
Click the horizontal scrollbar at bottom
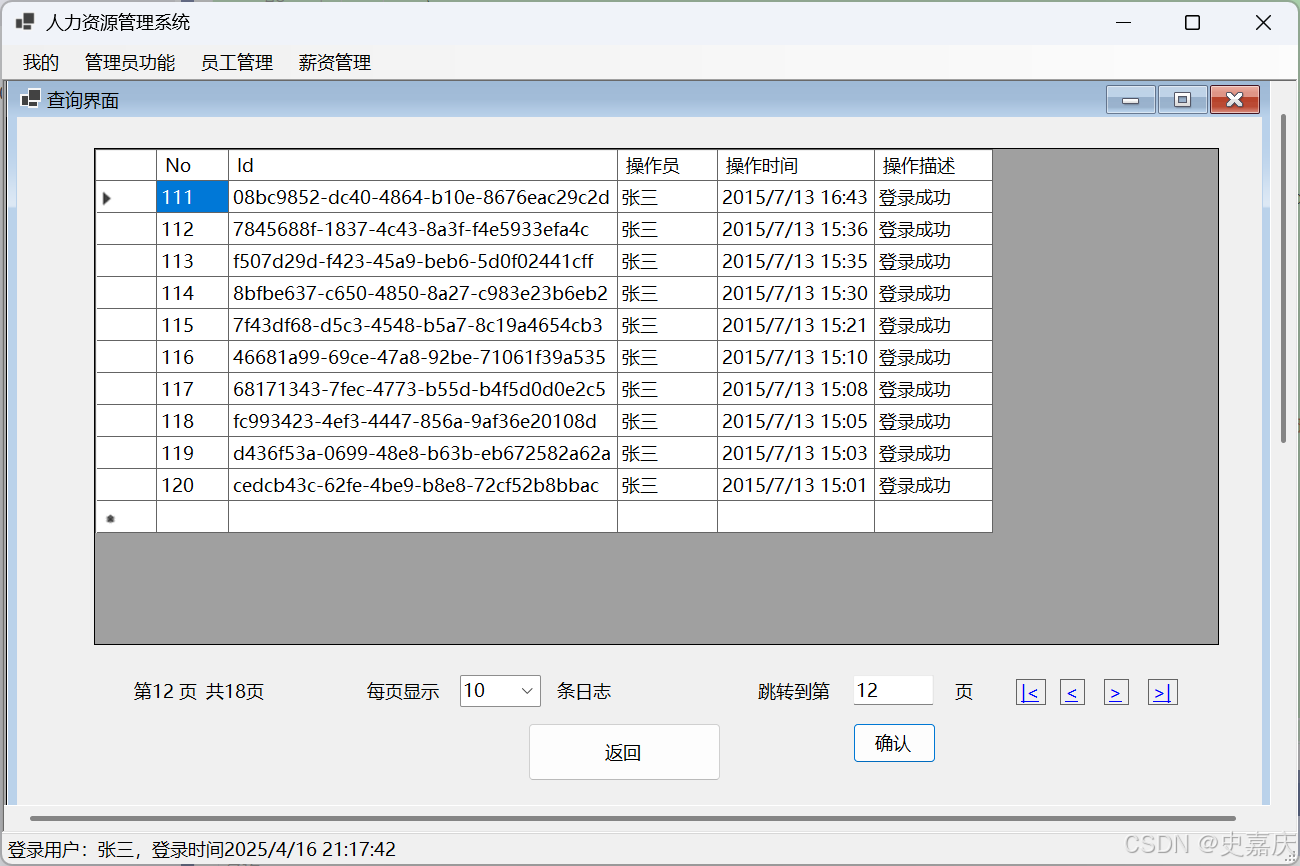632,819
